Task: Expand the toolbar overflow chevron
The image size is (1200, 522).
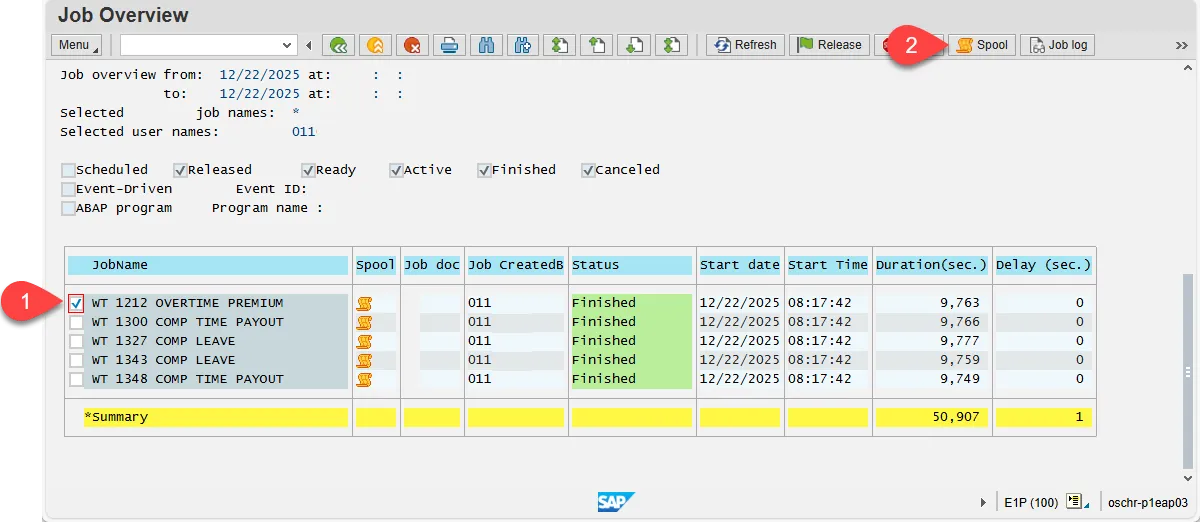Action: point(1181,45)
